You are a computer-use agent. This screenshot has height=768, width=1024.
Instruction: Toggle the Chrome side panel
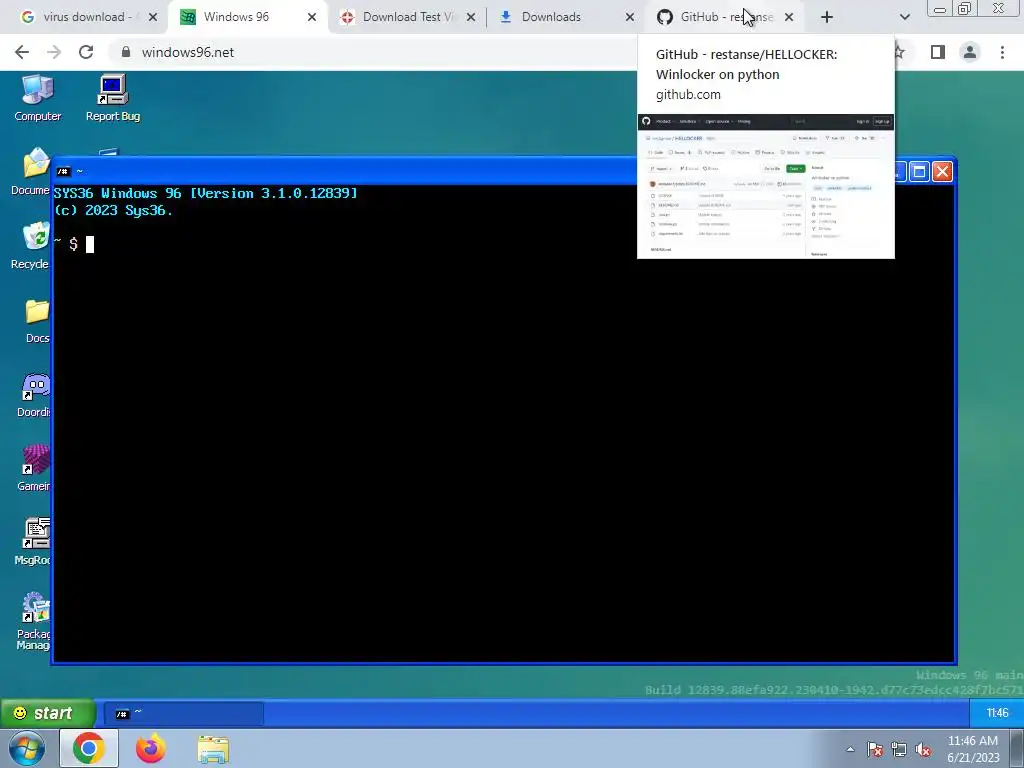pyautogui.click(x=938, y=52)
